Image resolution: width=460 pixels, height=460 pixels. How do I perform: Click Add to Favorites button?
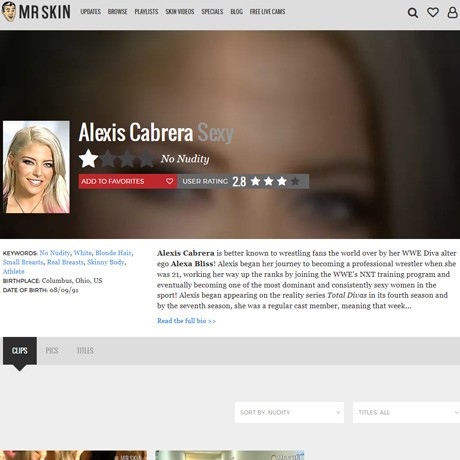[128, 181]
